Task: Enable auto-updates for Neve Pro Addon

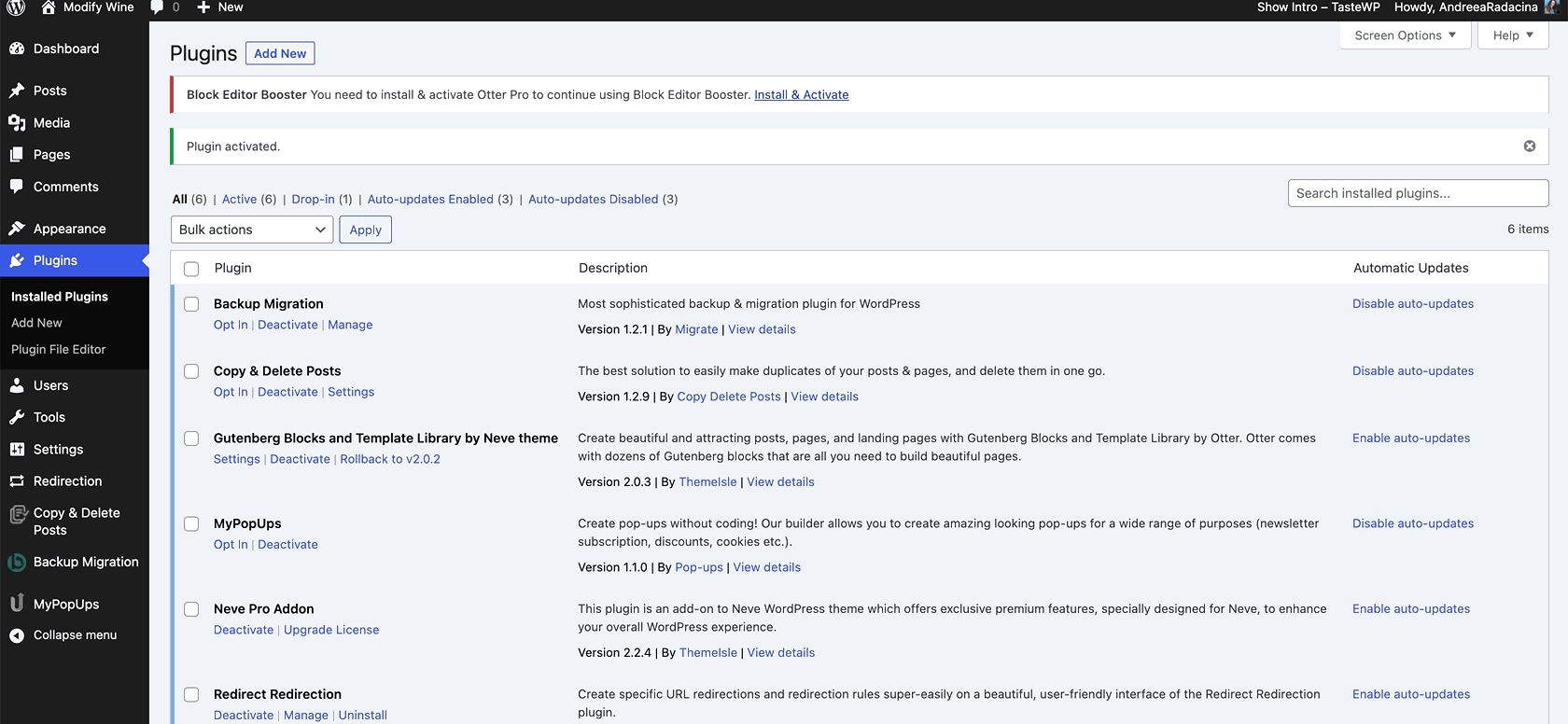Action: pyautogui.click(x=1411, y=608)
